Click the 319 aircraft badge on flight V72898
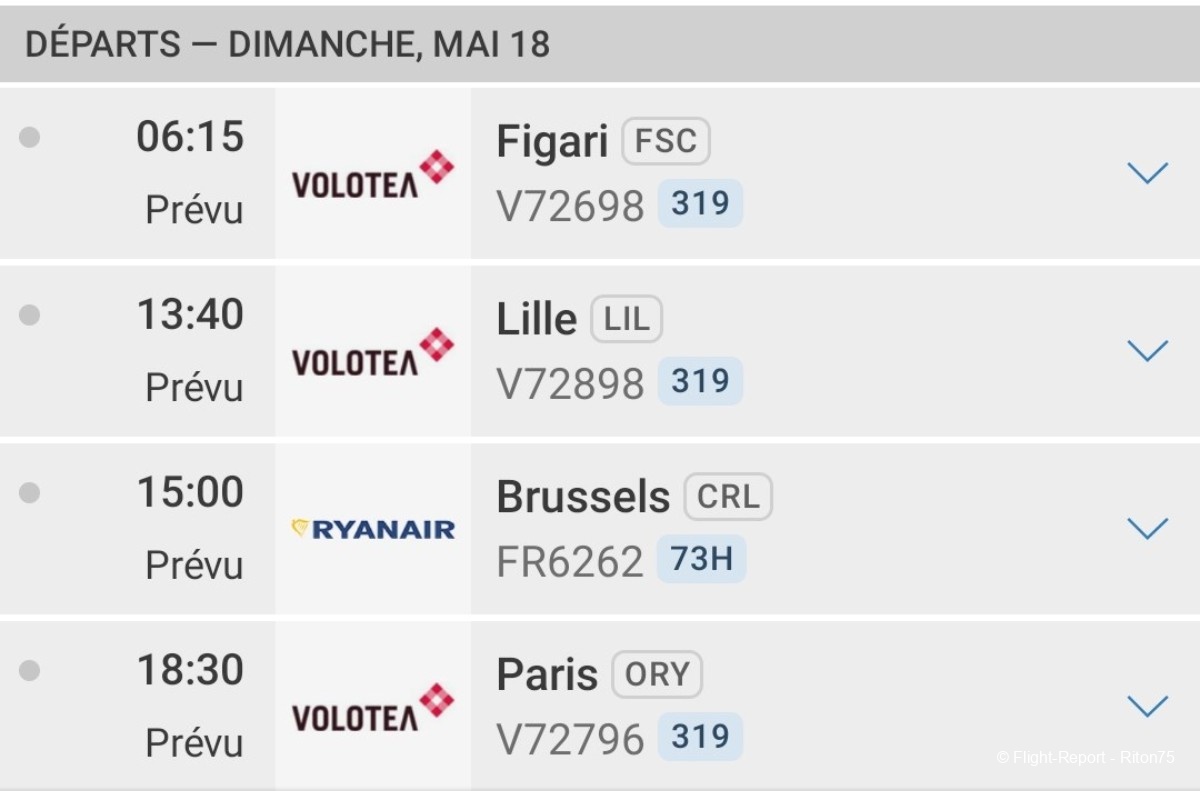1200x791 pixels. coord(700,381)
